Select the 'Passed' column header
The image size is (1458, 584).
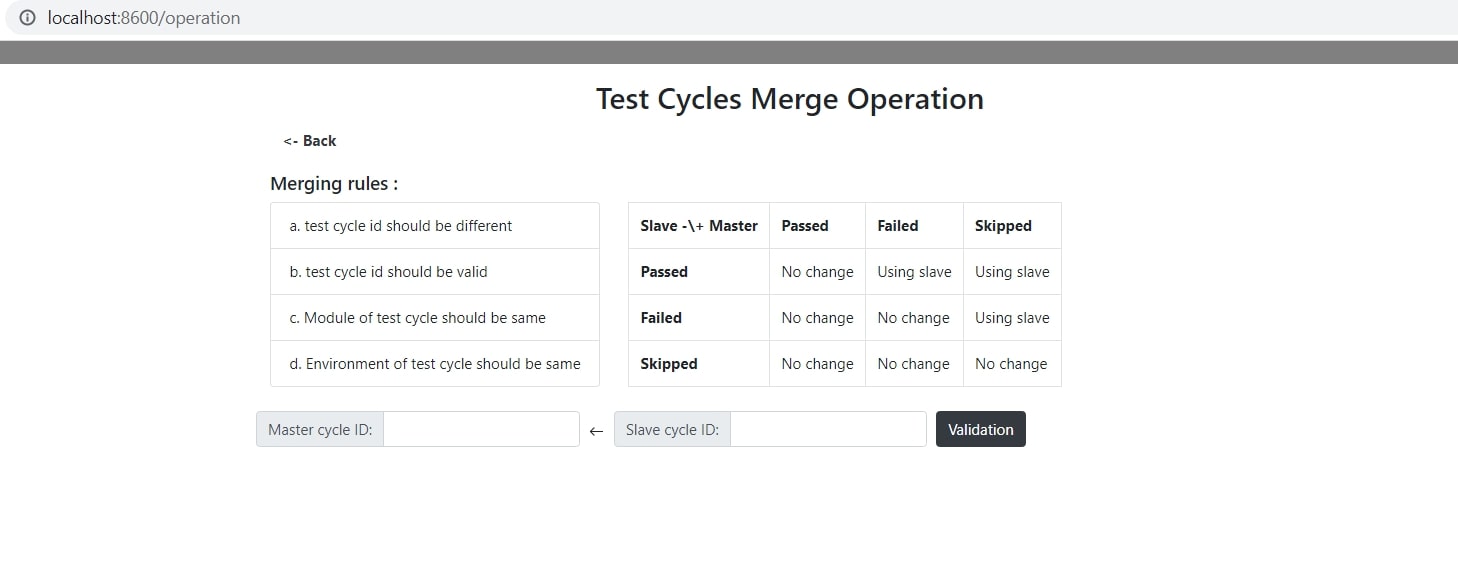click(x=805, y=226)
